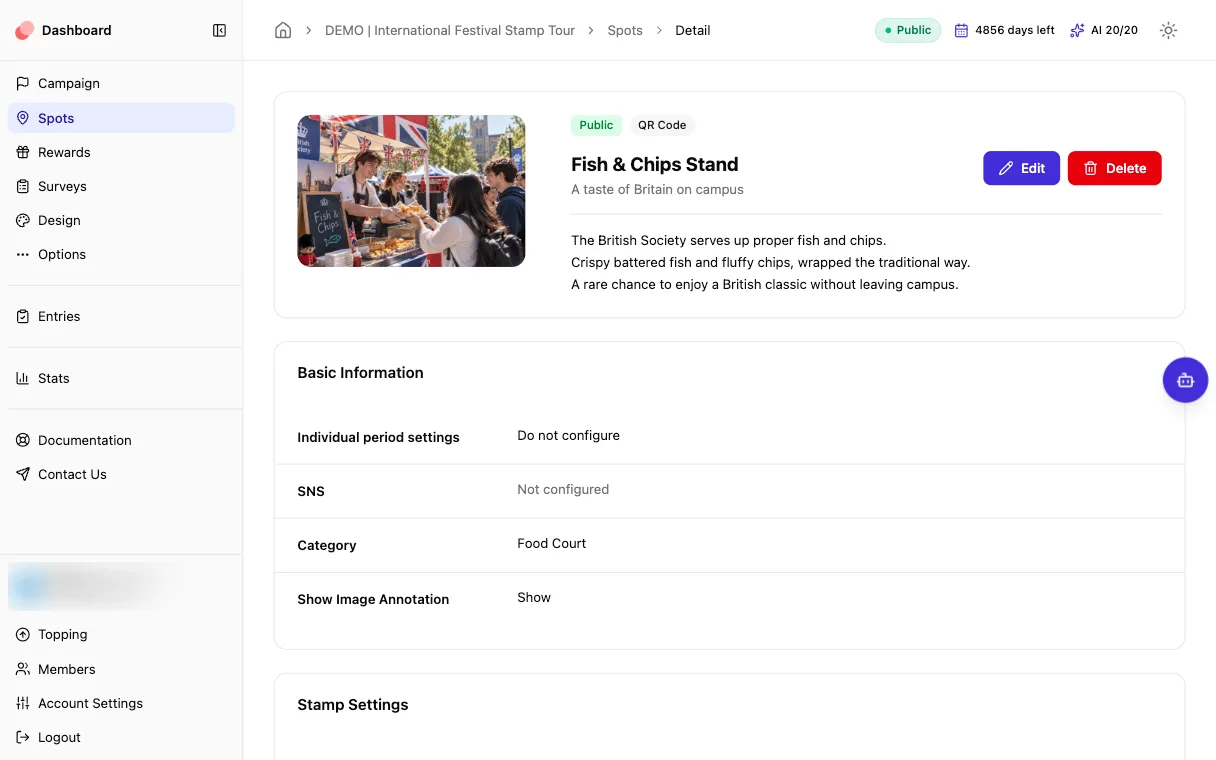Open the Campaign menu item
The height and width of the screenshot is (760, 1216).
(121, 84)
